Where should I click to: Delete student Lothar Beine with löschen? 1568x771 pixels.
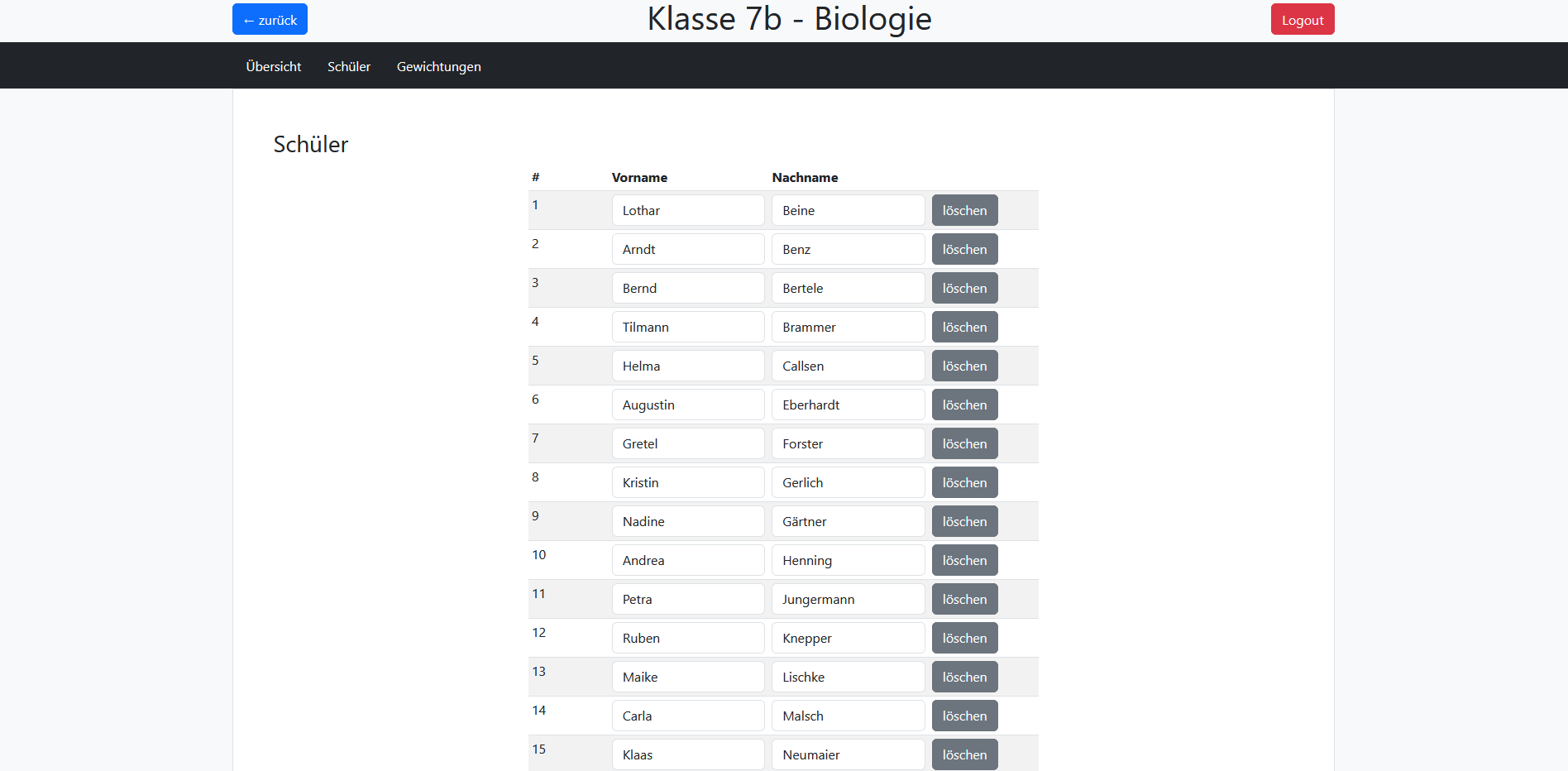pos(964,210)
